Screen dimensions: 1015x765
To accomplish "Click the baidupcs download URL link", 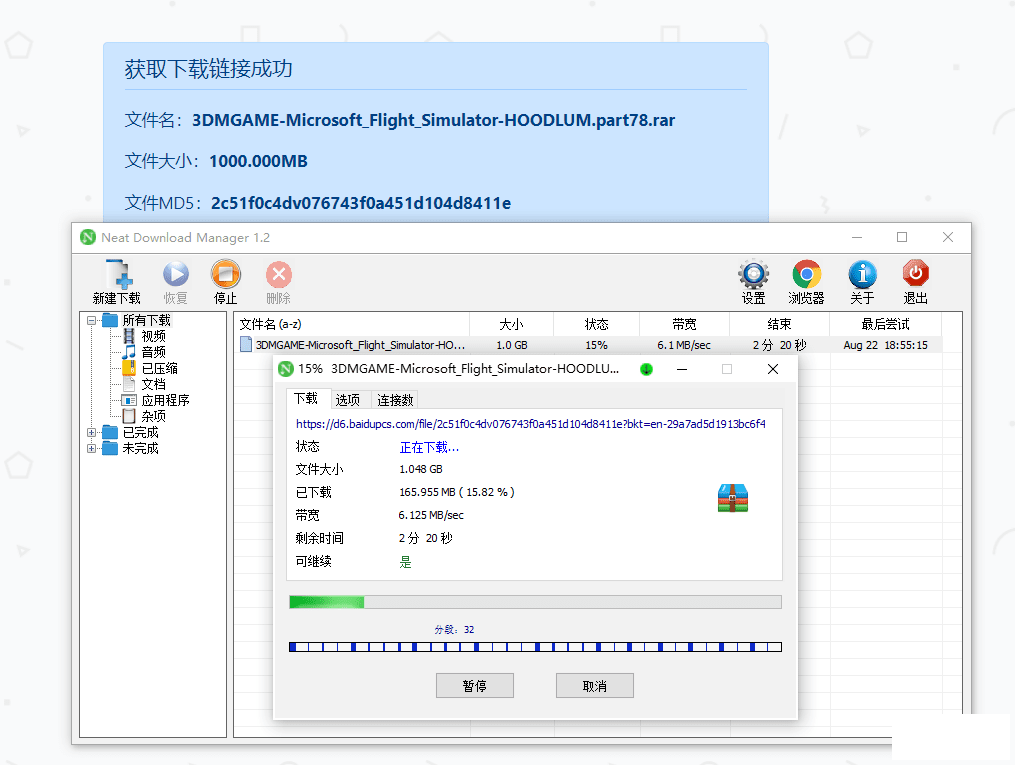I will coord(531,424).
